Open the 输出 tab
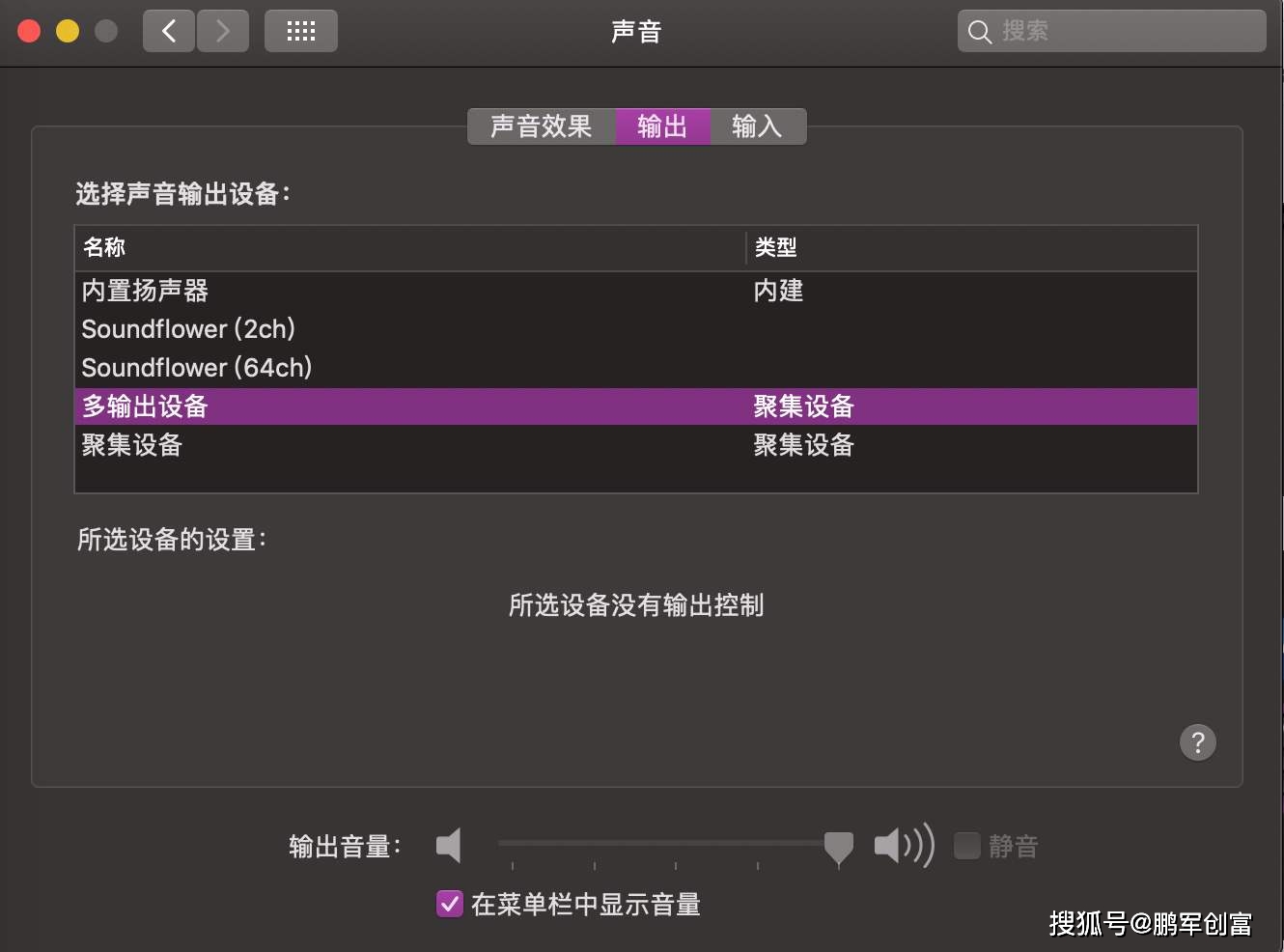This screenshot has width=1284, height=952. point(662,126)
